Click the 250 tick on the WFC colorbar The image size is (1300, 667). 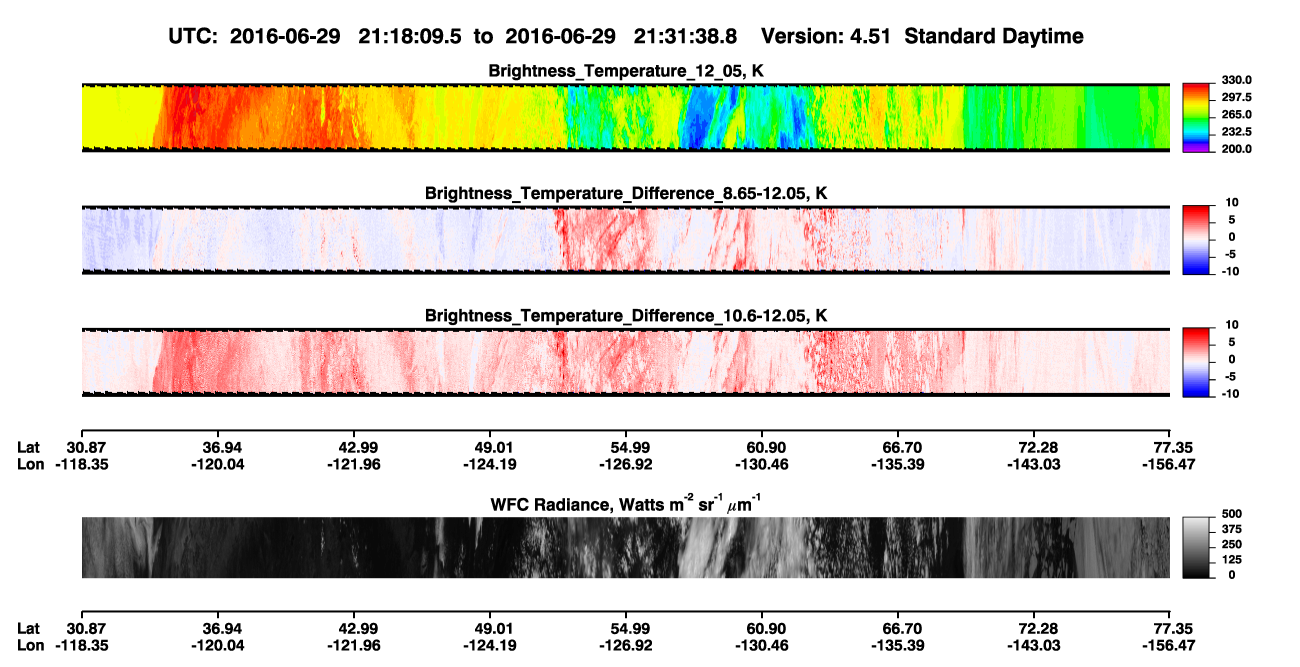tap(1231, 544)
